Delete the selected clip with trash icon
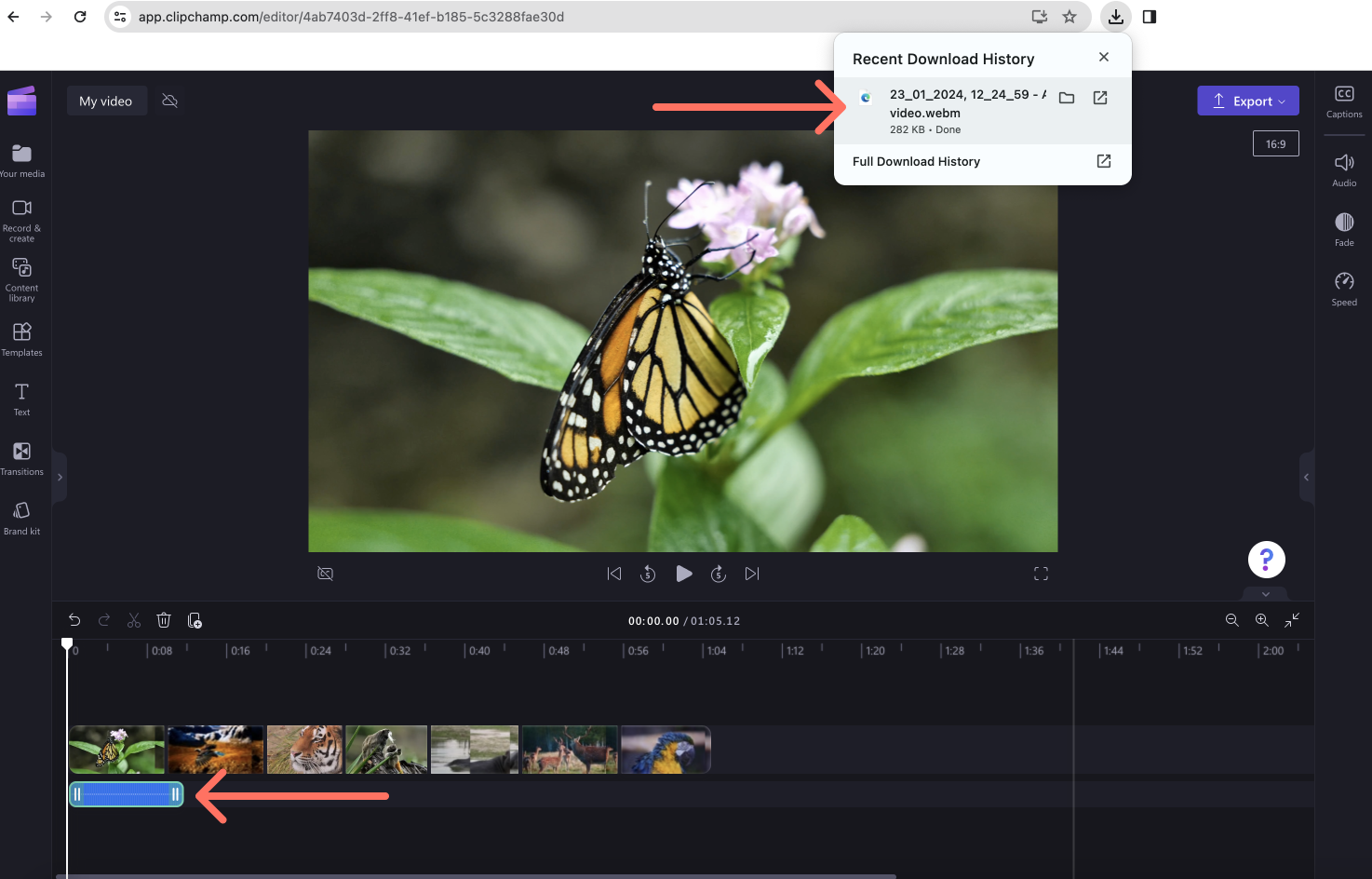 click(164, 620)
